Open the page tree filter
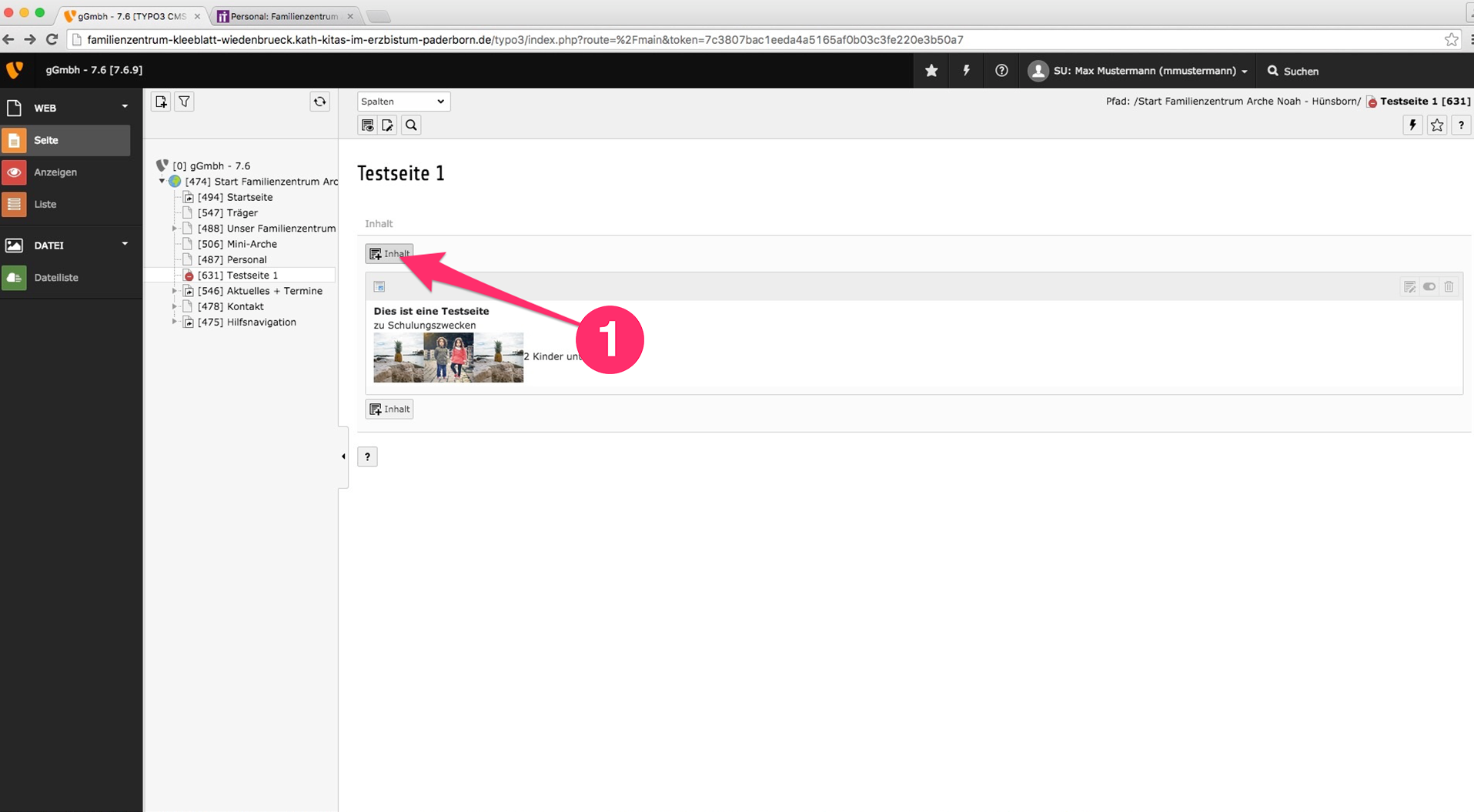 pyautogui.click(x=185, y=102)
